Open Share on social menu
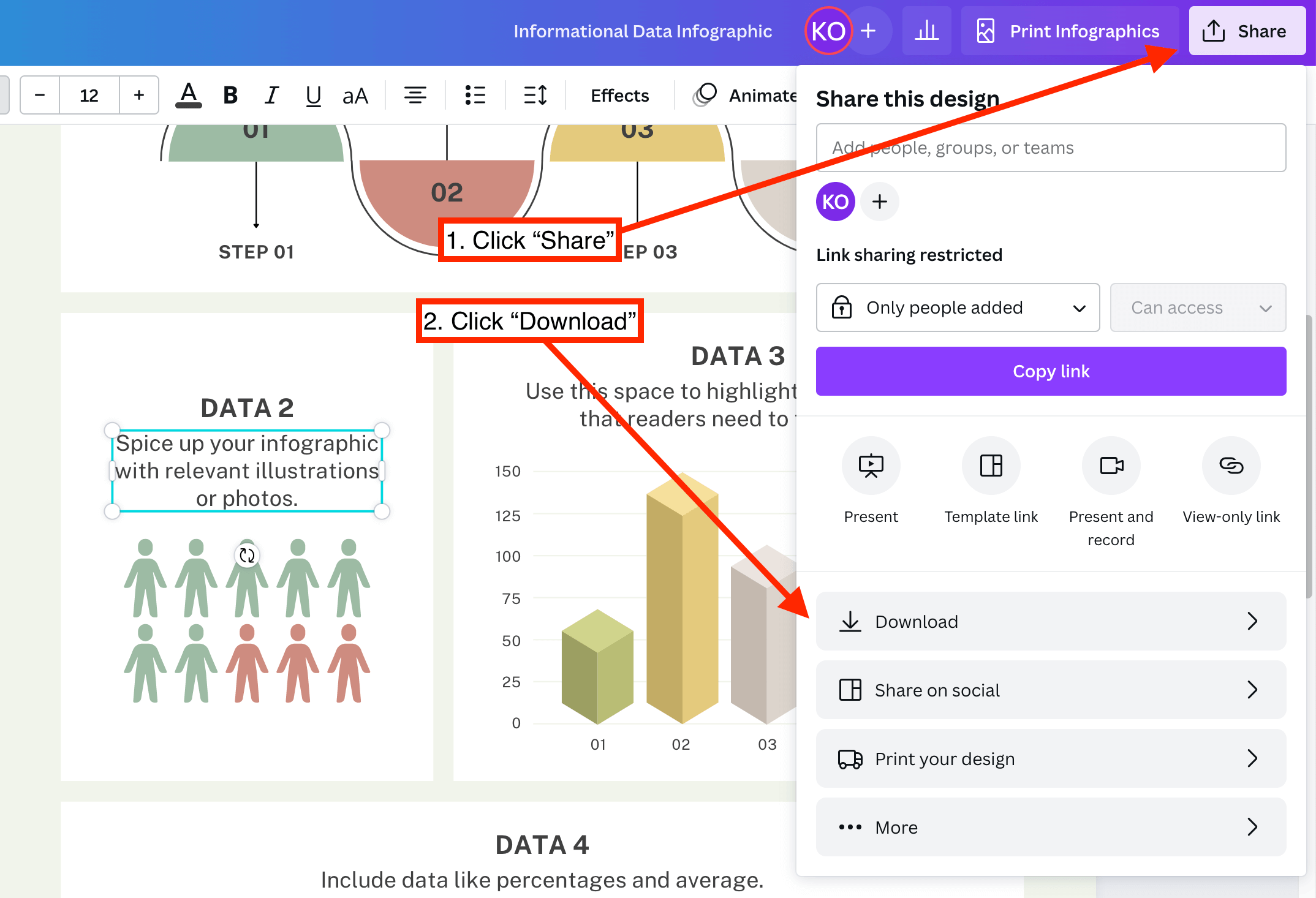The image size is (1316, 898). (x=1051, y=690)
